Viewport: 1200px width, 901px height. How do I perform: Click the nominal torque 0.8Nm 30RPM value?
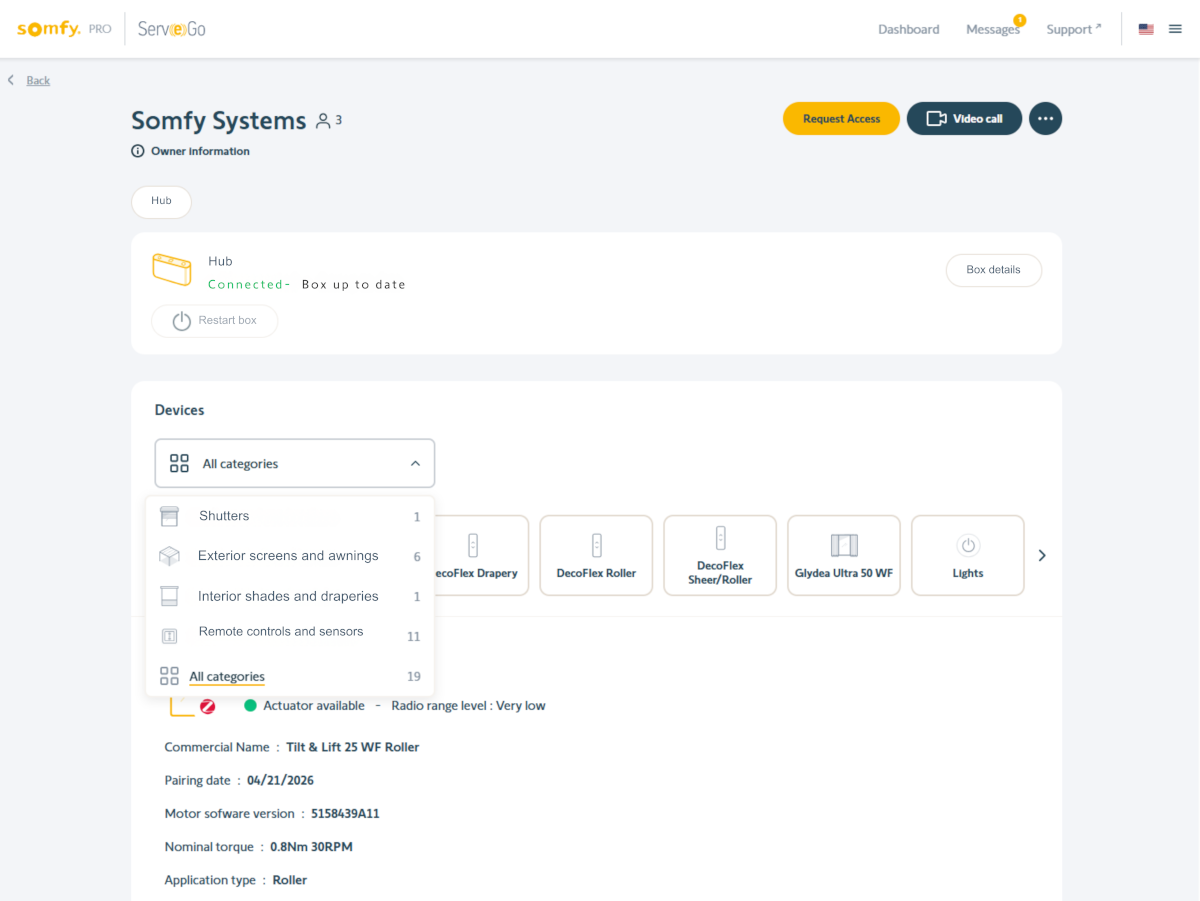pos(311,847)
